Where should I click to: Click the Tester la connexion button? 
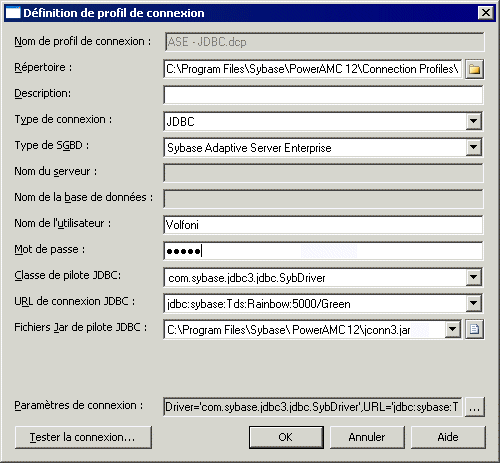83,437
